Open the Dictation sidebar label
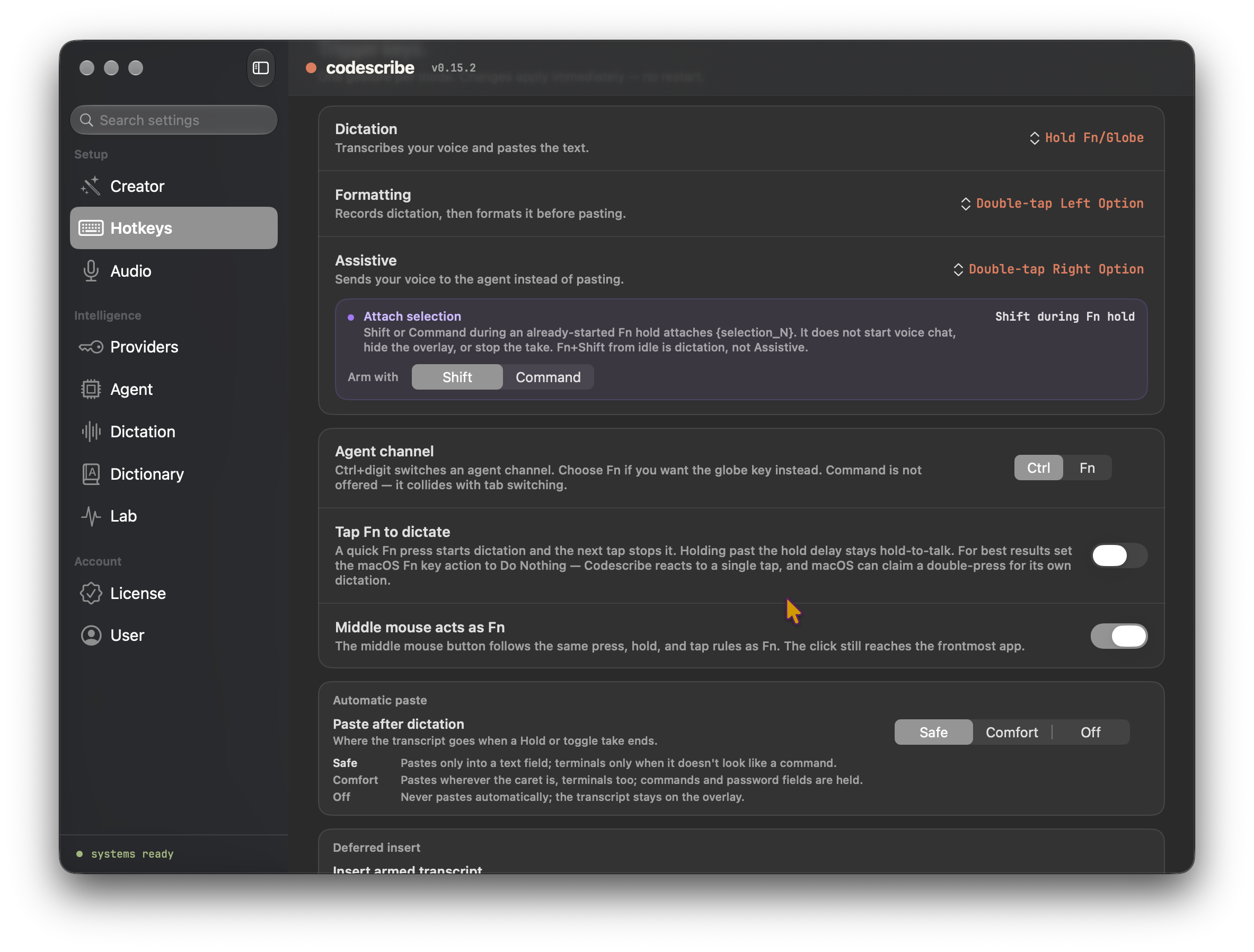The height and width of the screenshot is (952, 1254). click(x=143, y=431)
